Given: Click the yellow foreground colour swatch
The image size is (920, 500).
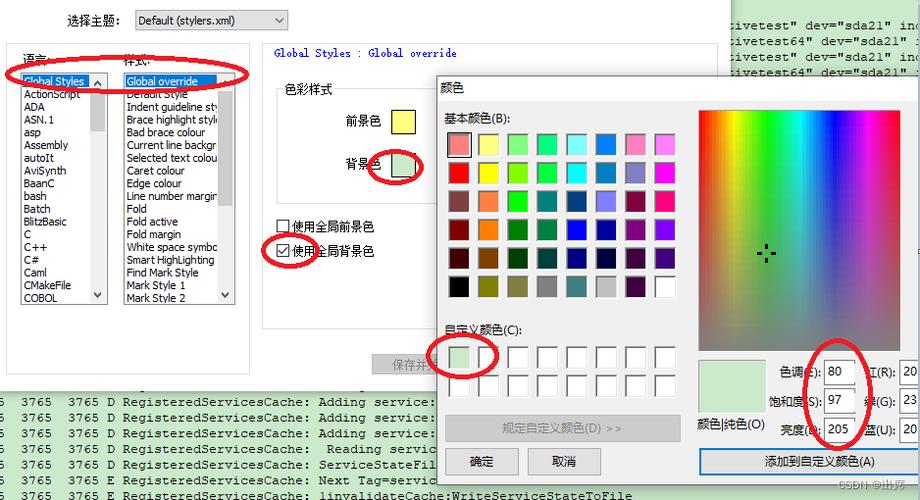Looking at the screenshot, I should pyautogui.click(x=404, y=121).
